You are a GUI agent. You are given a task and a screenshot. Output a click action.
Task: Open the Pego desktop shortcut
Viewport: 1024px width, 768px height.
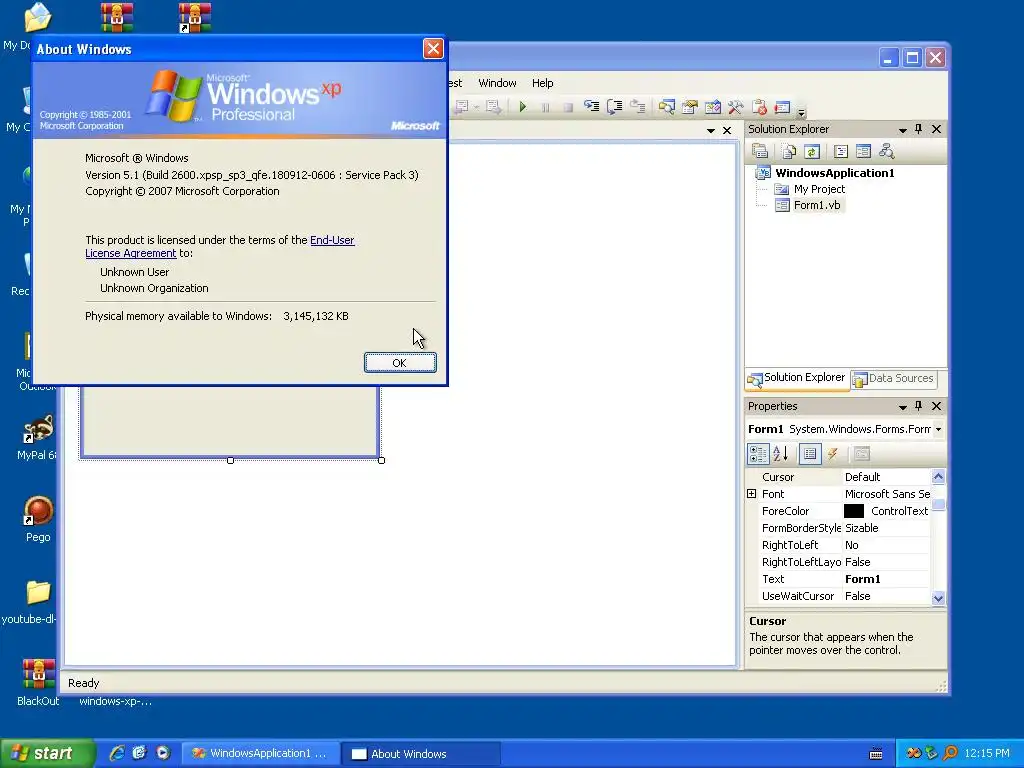click(x=38, y=520)
